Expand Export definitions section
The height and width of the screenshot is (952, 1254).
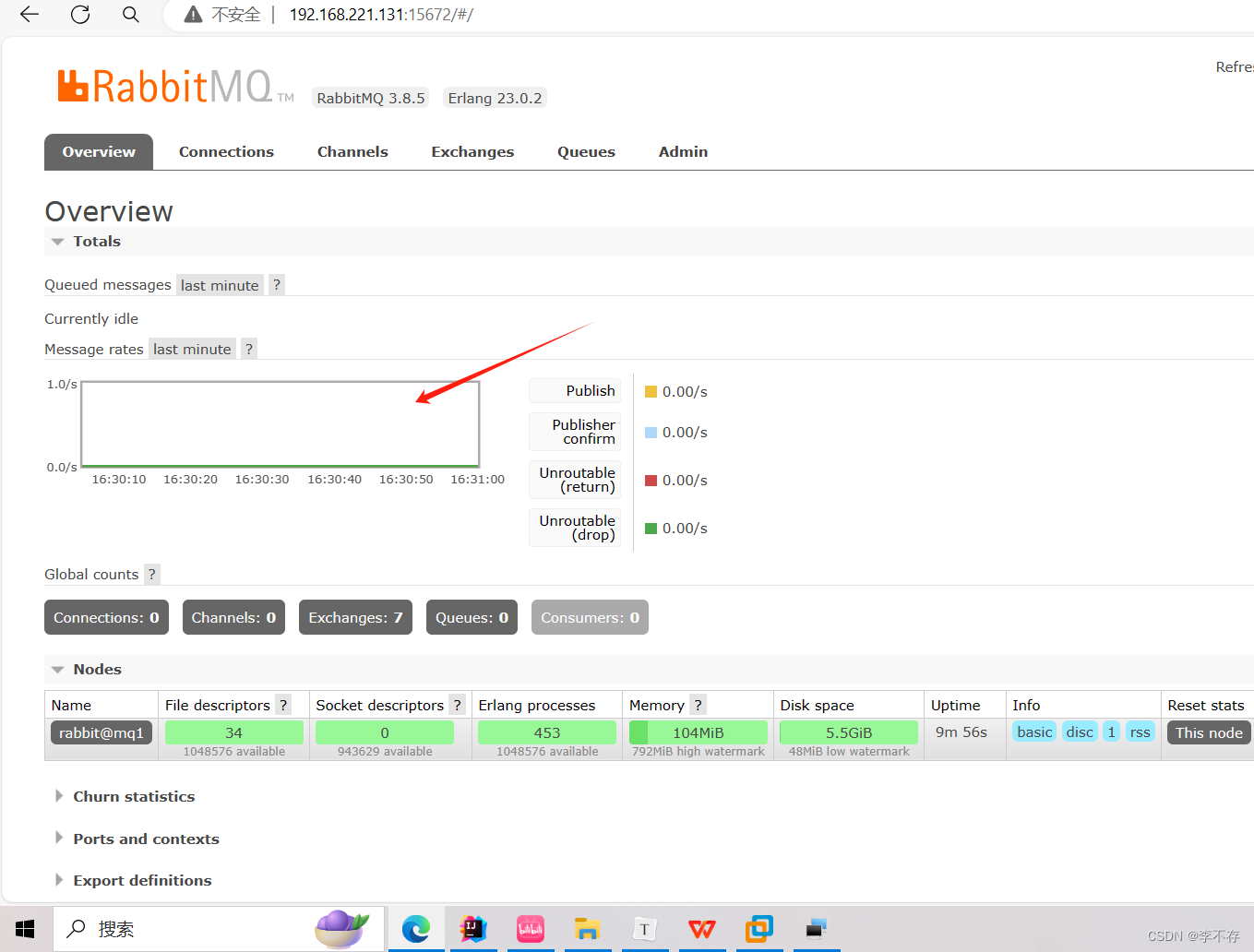tap(142, 880)
